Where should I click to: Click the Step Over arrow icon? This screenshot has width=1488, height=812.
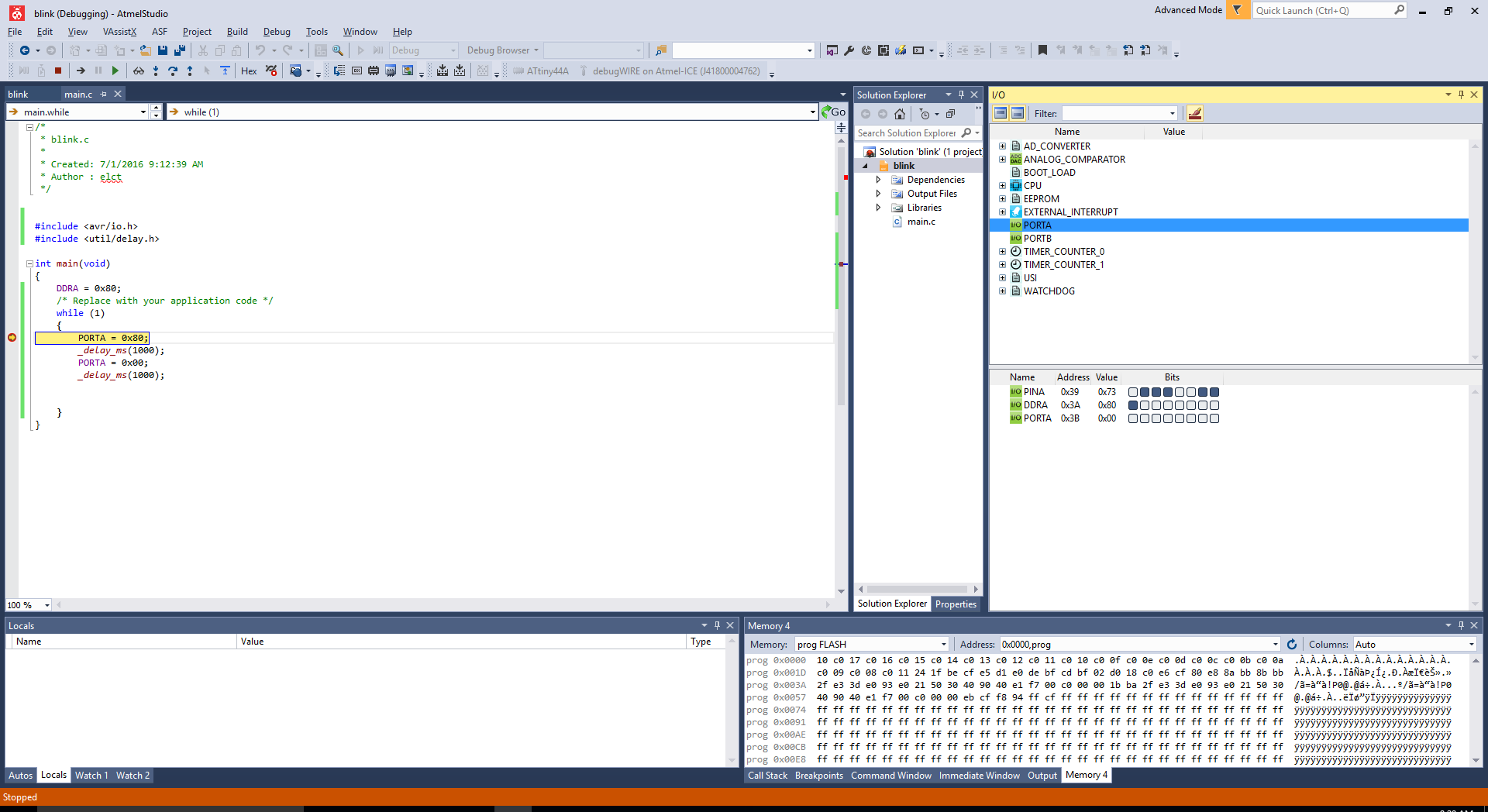click(x=173, y=71)
